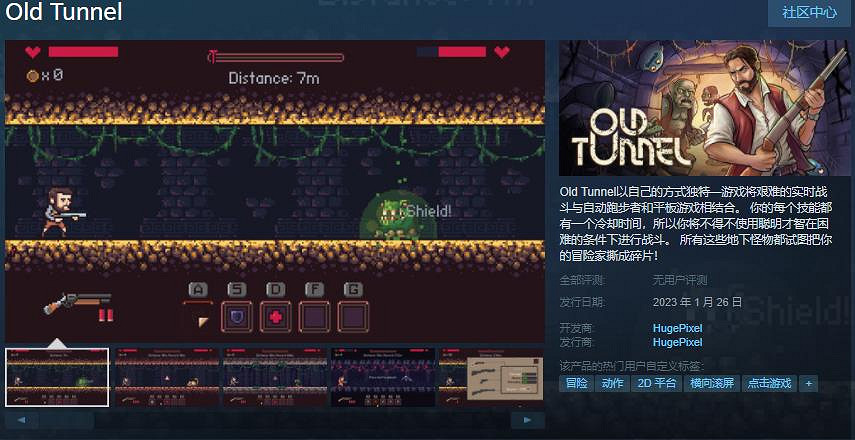Click the red shotgun shells ammo icon

(106, 315)
